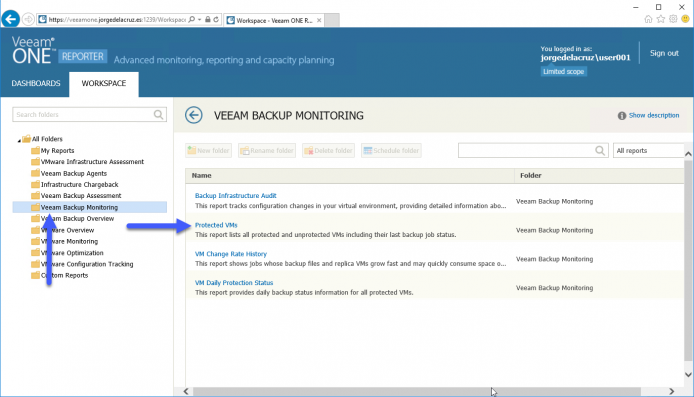
Task: Click the browser back navigation arrow
Action: 11,19
